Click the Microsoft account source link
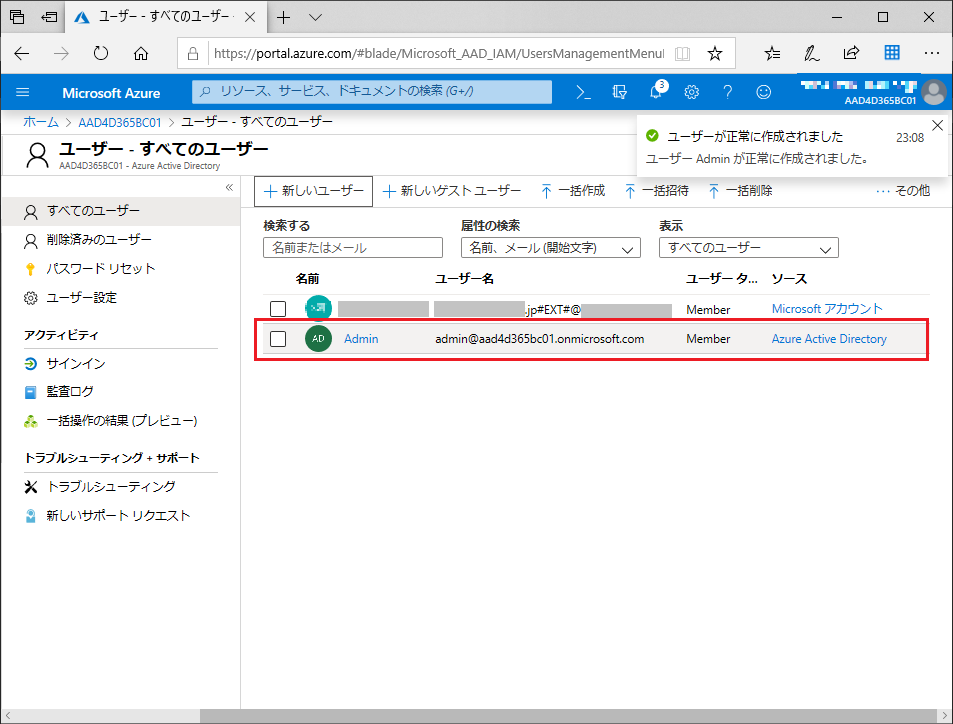Viewport: 953px width, 724px height. pyautogui.click(x=827, y=309)
